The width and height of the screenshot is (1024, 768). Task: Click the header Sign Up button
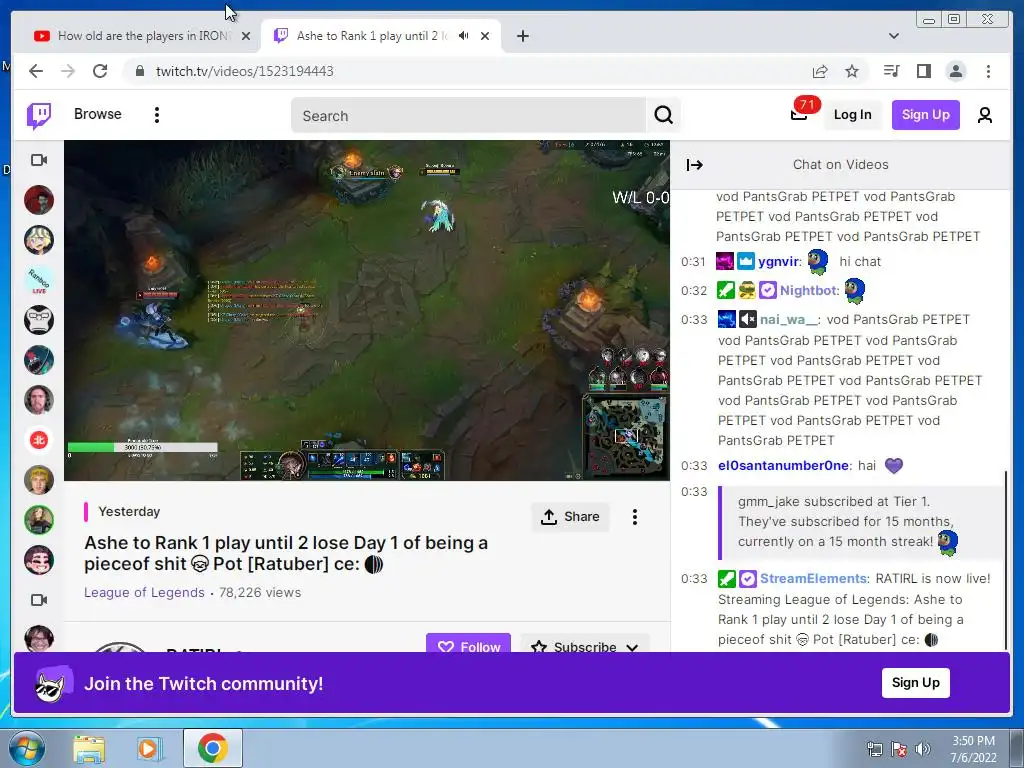click(925, 115)
